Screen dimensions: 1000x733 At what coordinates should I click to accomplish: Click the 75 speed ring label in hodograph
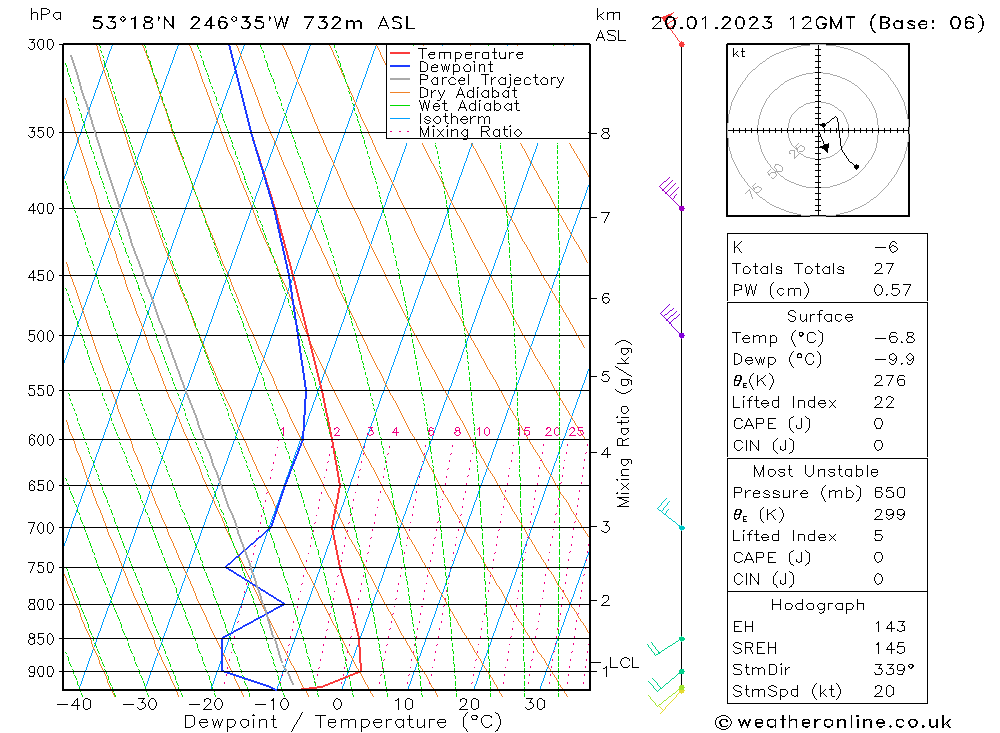click(x=754, y=190)
